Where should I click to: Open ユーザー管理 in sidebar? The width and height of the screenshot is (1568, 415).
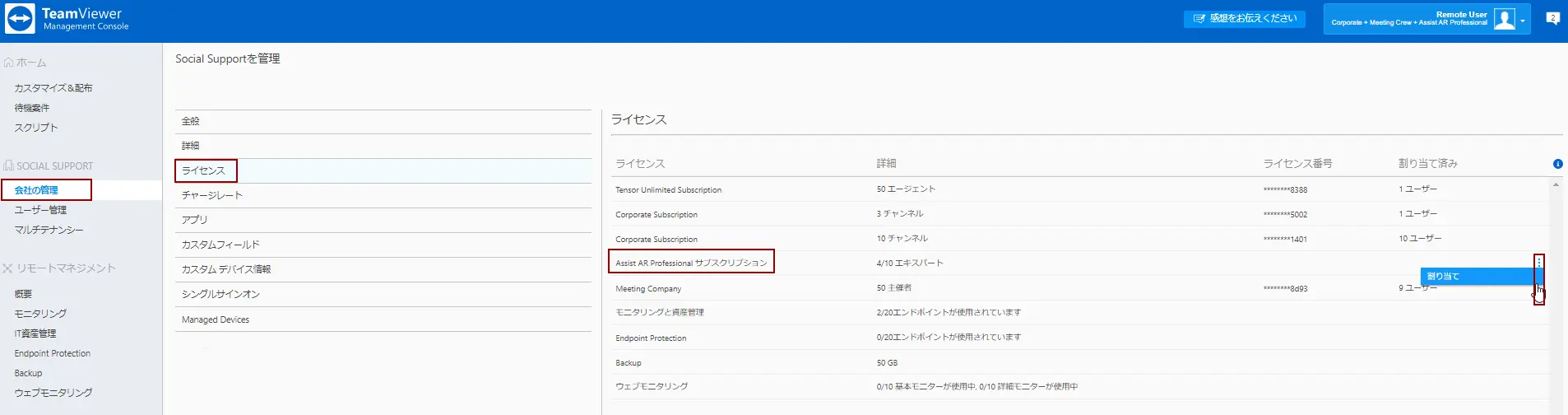coord(40,210)
